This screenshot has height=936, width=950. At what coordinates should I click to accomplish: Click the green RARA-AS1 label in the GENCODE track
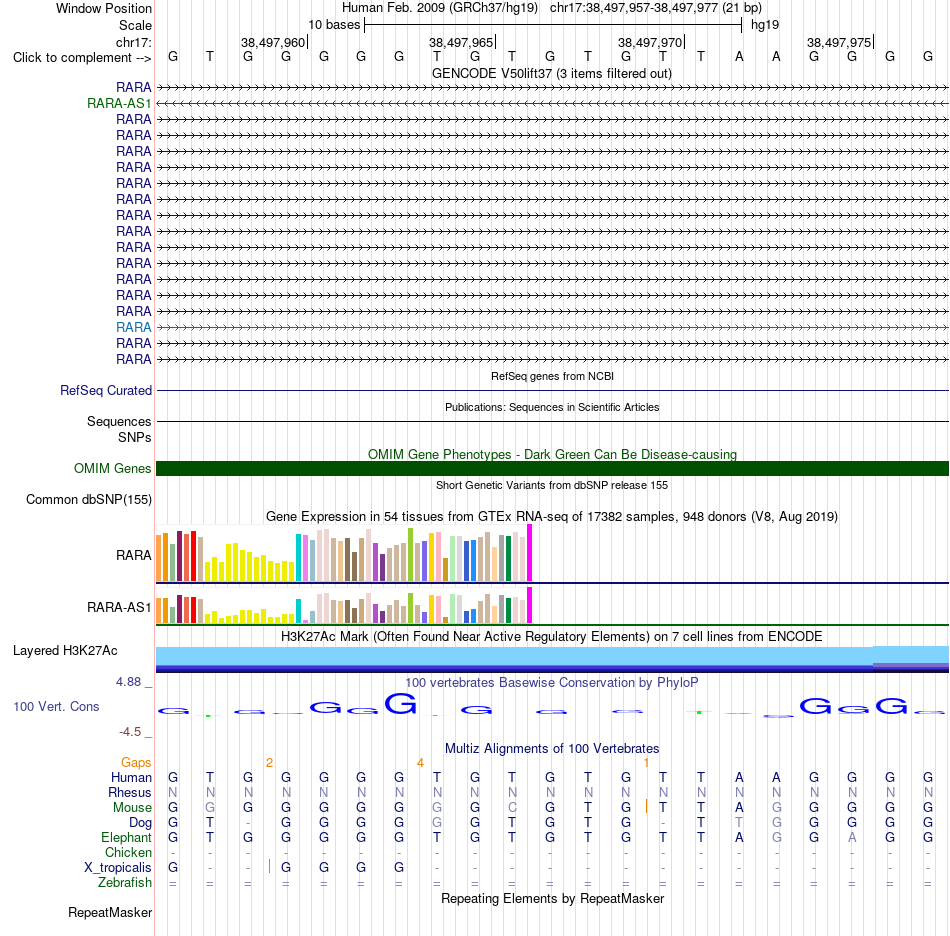point(119,104)
